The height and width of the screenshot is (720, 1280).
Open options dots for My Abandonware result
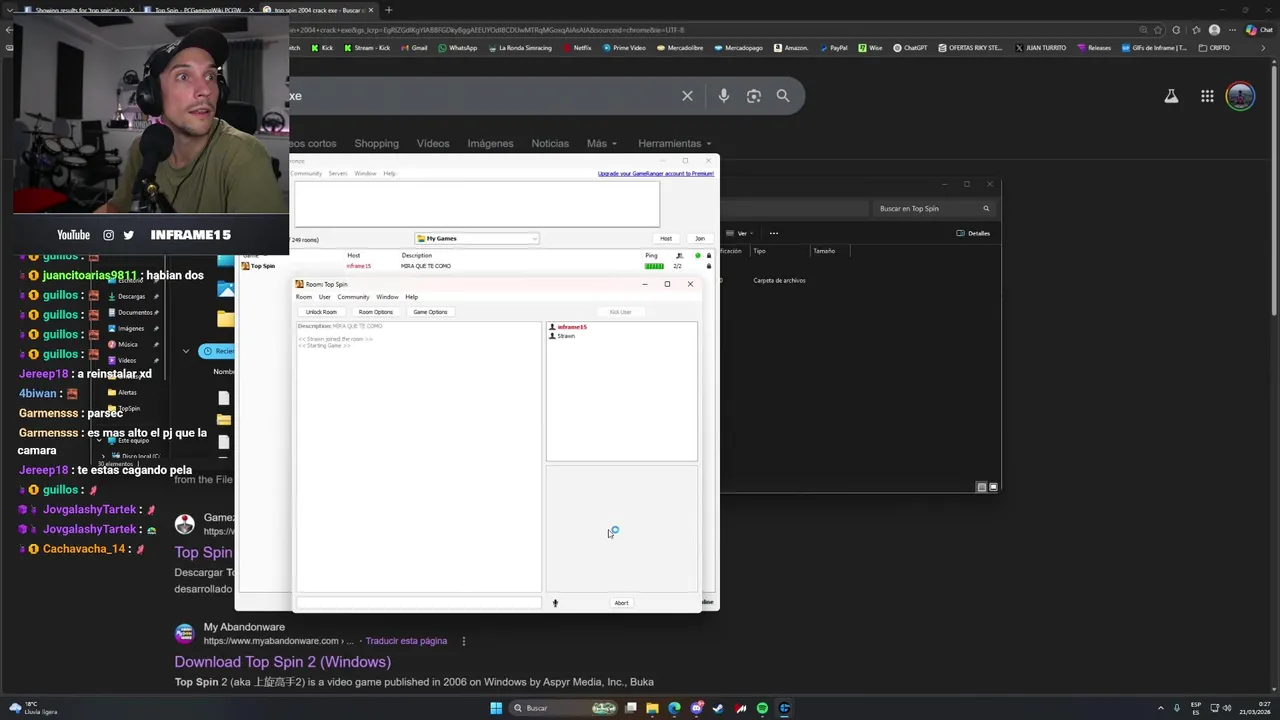click(x=463, y=641)
